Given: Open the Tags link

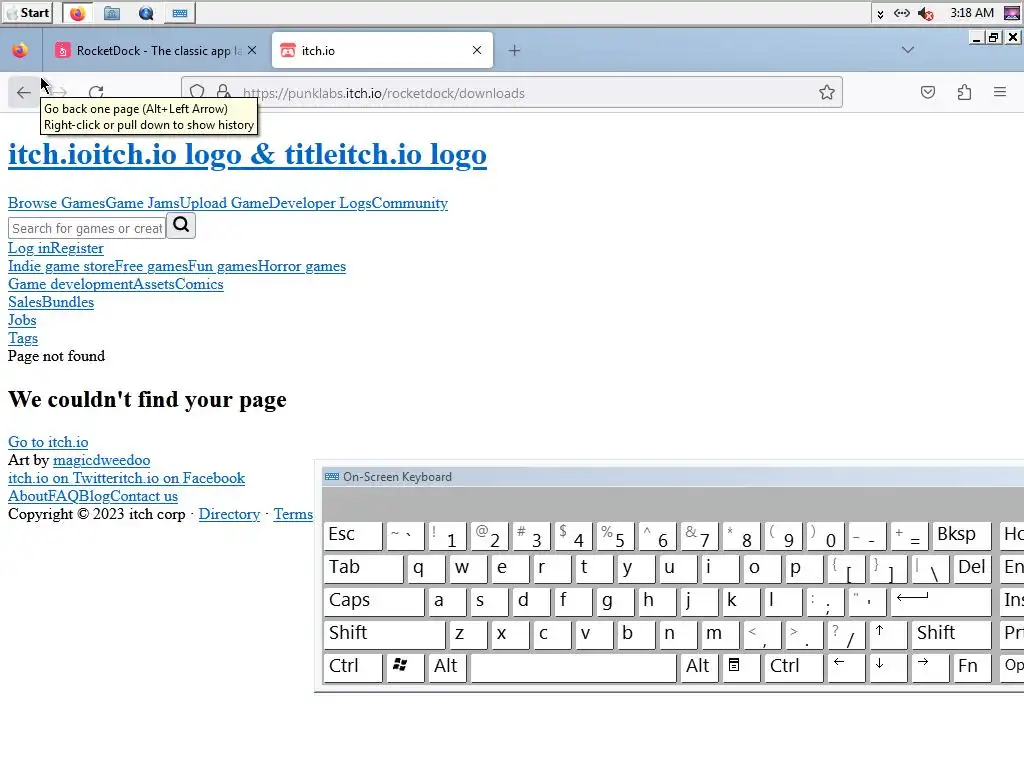Looking at the screenshot, I should [x=23, y=338].
